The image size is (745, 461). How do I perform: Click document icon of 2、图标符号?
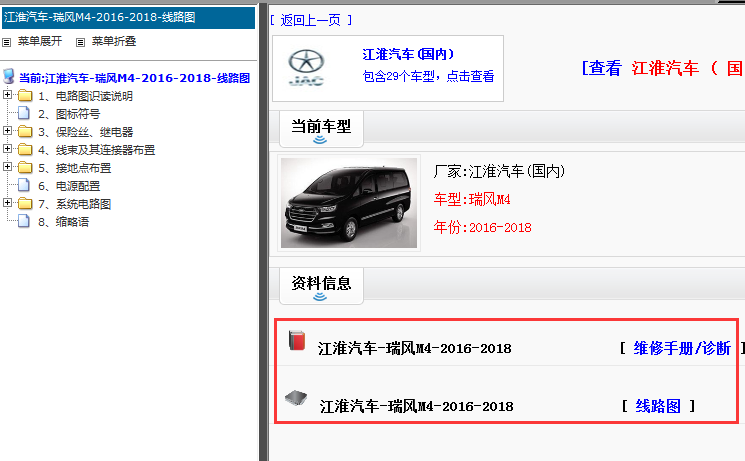coord(24,113)
